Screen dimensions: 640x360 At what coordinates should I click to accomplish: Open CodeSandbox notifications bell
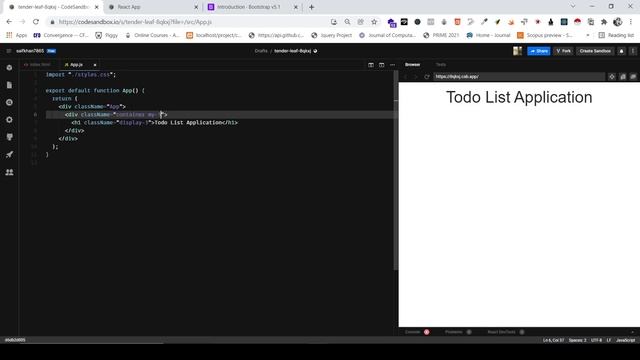click(x=621, y=51)
